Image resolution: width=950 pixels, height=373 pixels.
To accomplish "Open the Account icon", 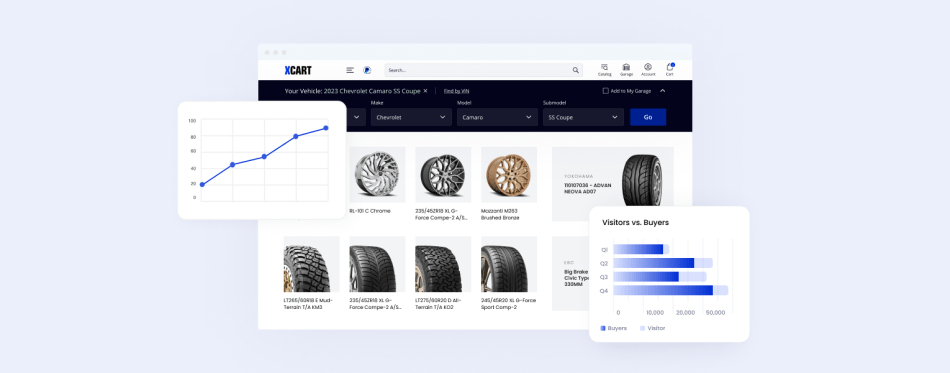I will [648, 70].
